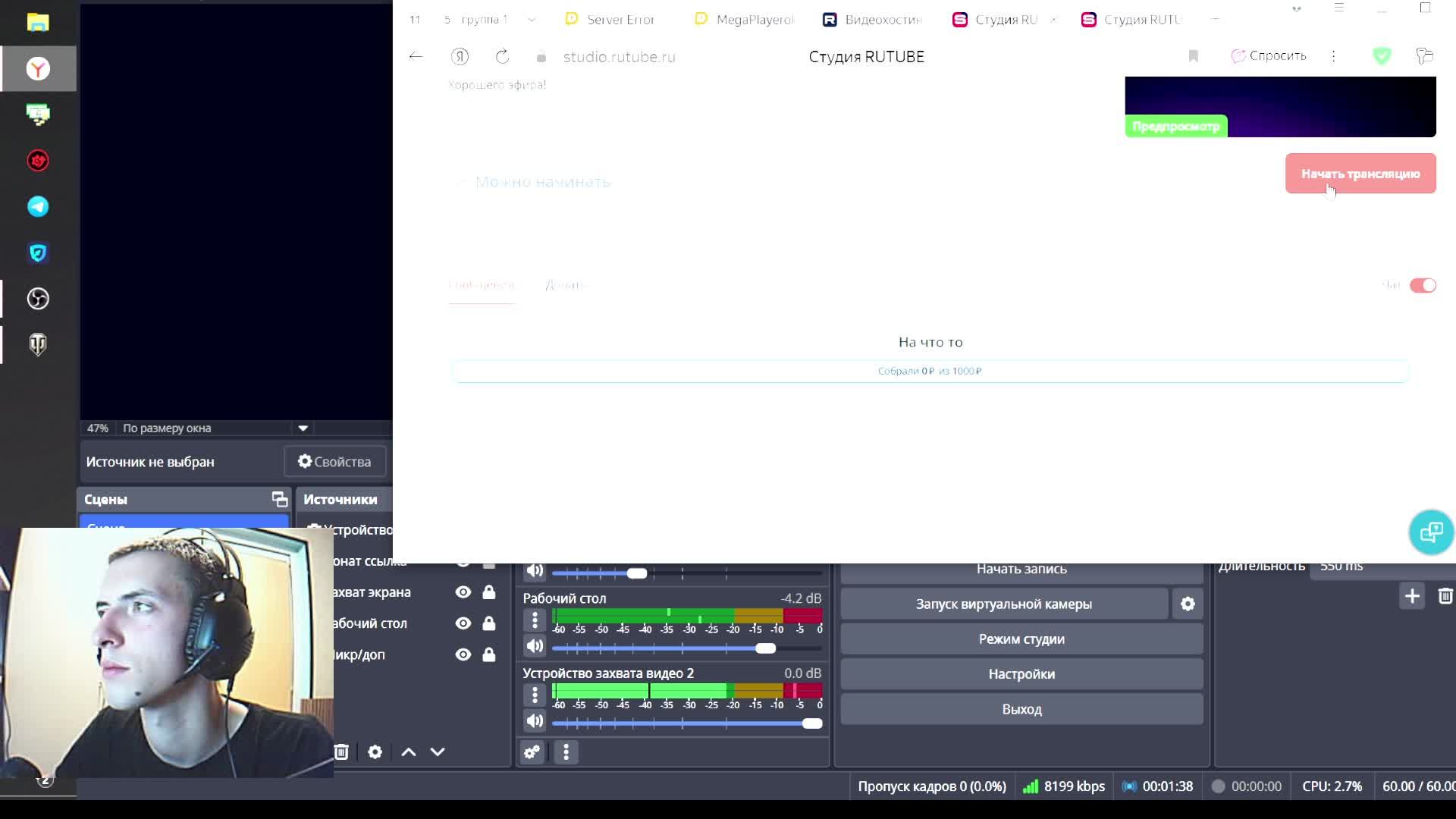Move the source down with the arrow
The image size is (1456, 819).
tap(438, 752)
